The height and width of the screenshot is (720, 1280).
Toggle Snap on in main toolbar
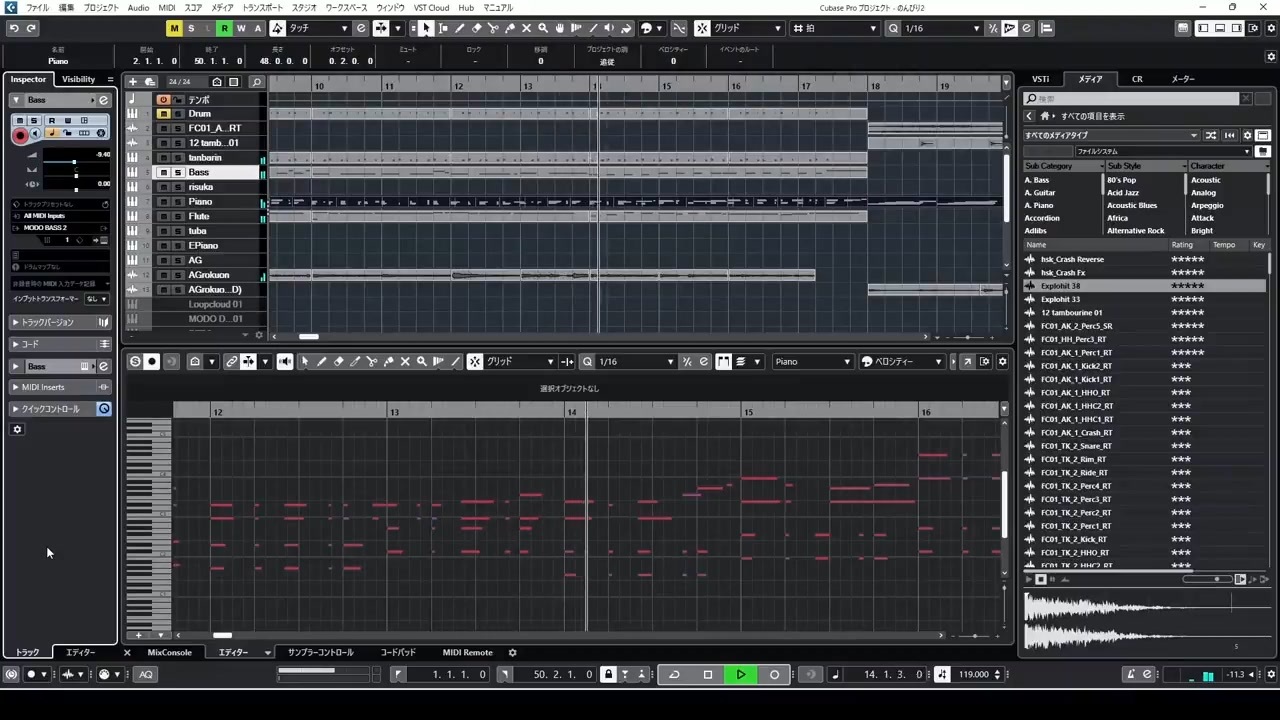coord(702,28)
